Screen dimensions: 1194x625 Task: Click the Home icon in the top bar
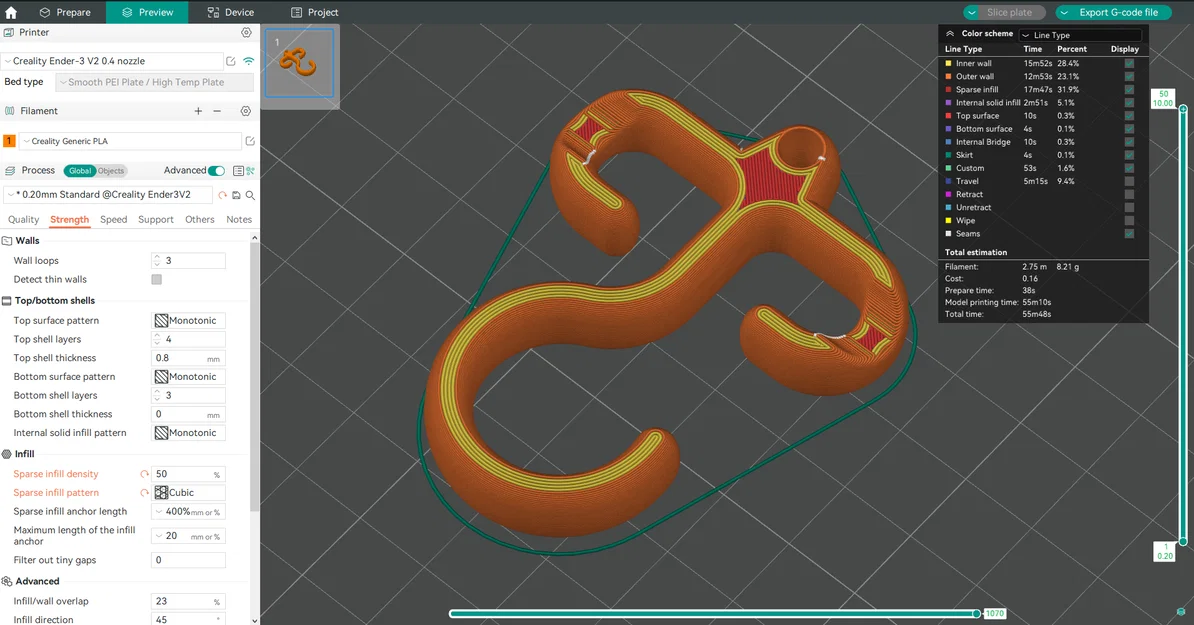[x=10, y=12]
